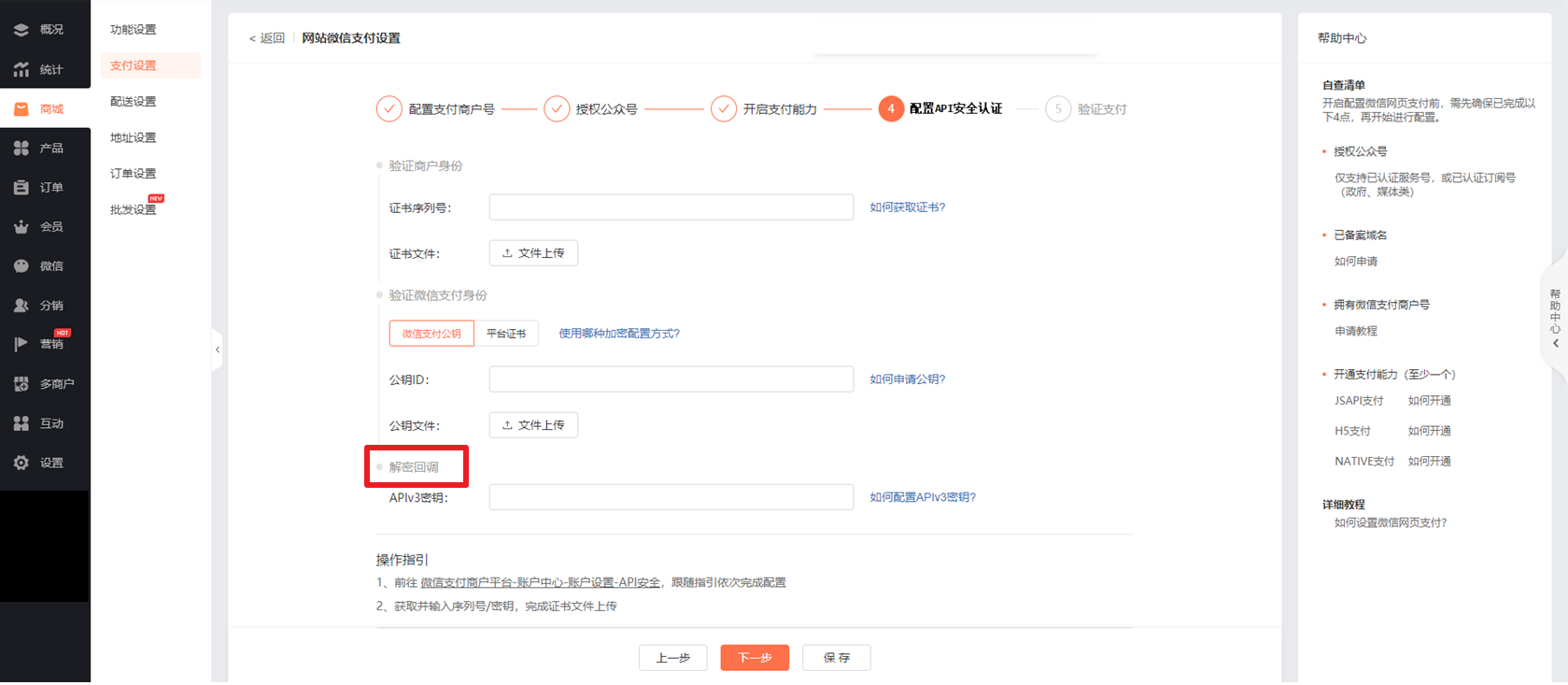Click the 证书序列号 input field
Viewport: 1568px width, 685px height.
click(x=671, y=207)
